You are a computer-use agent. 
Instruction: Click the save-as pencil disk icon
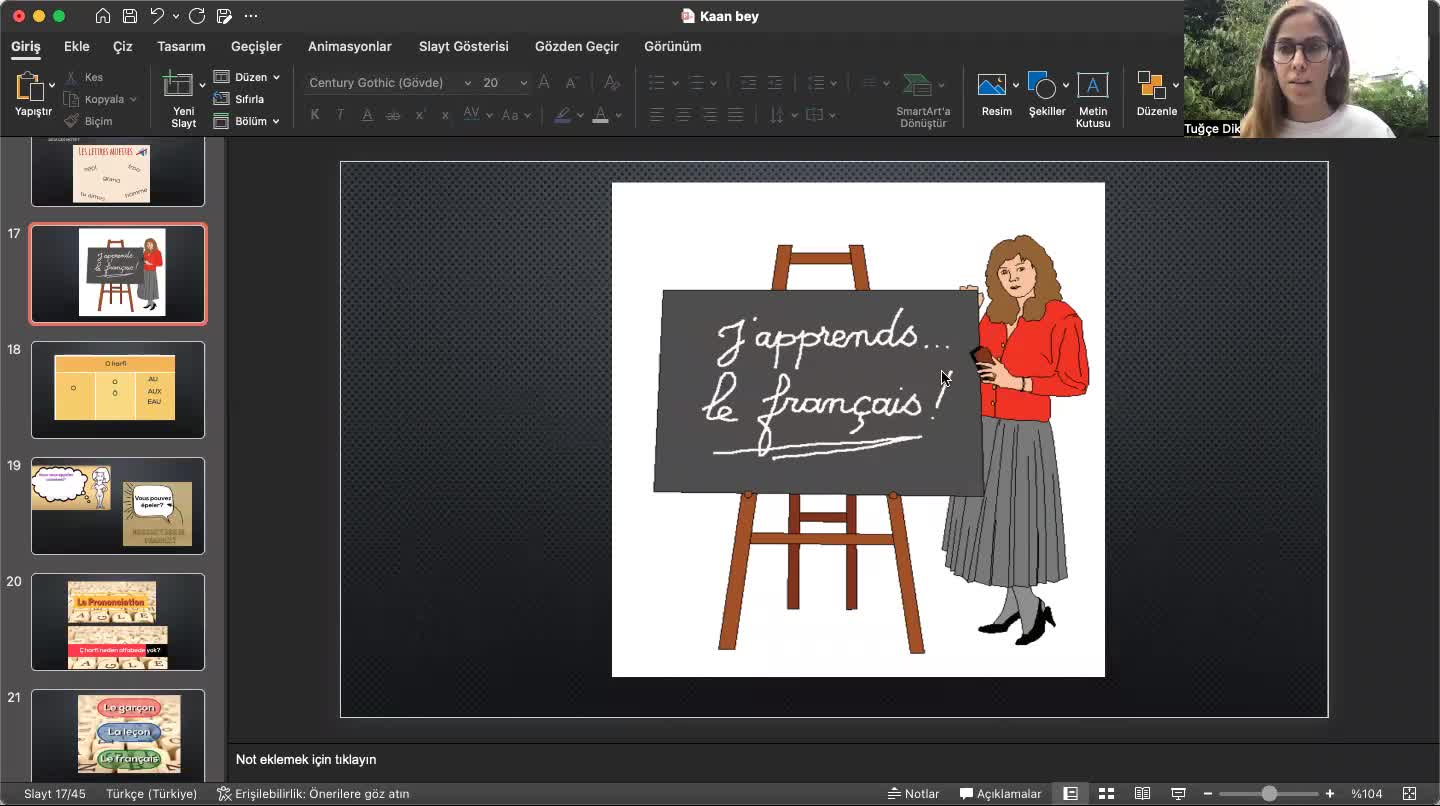click(224, 16)
